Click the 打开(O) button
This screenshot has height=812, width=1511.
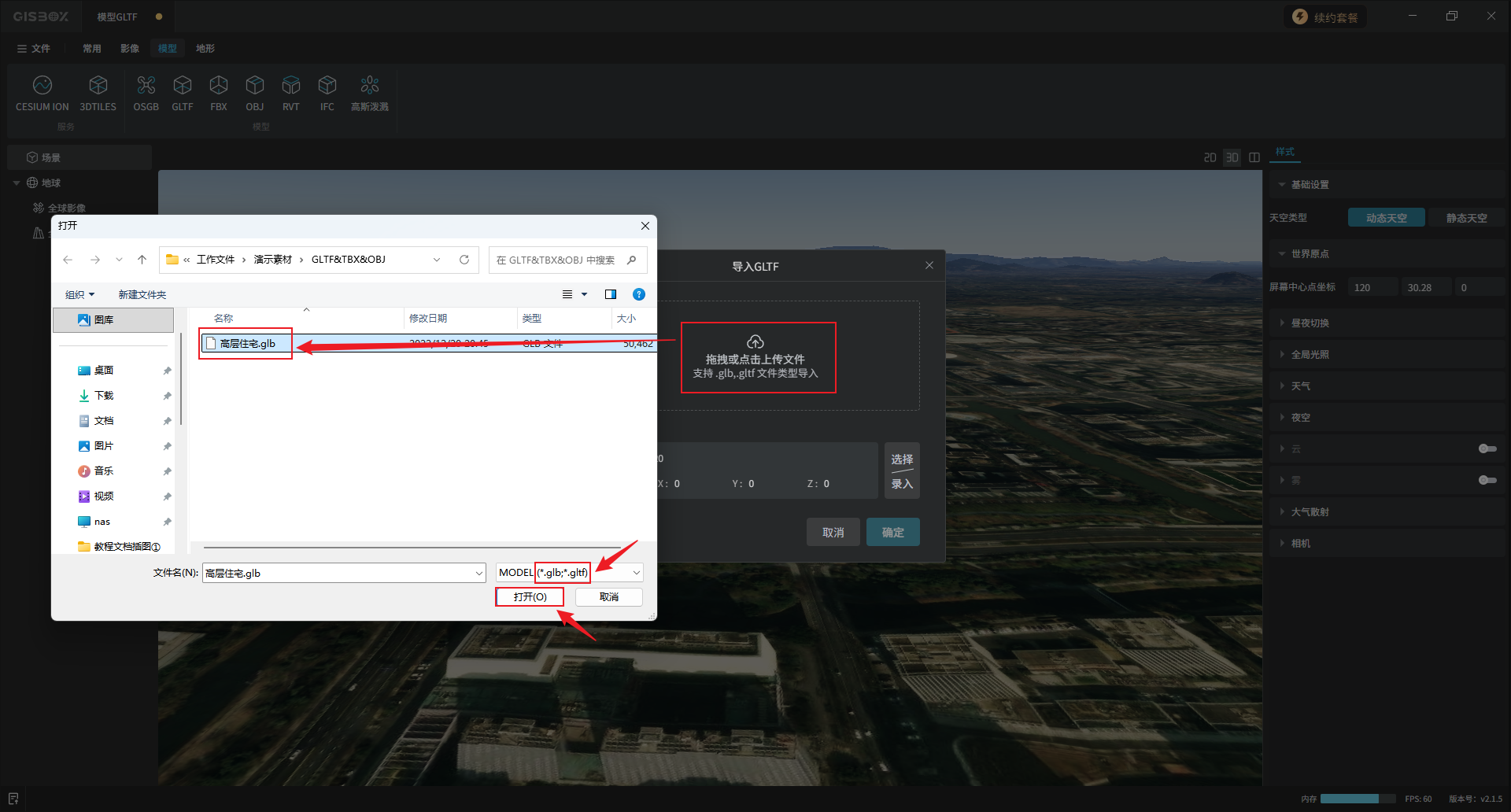[530, 597]
